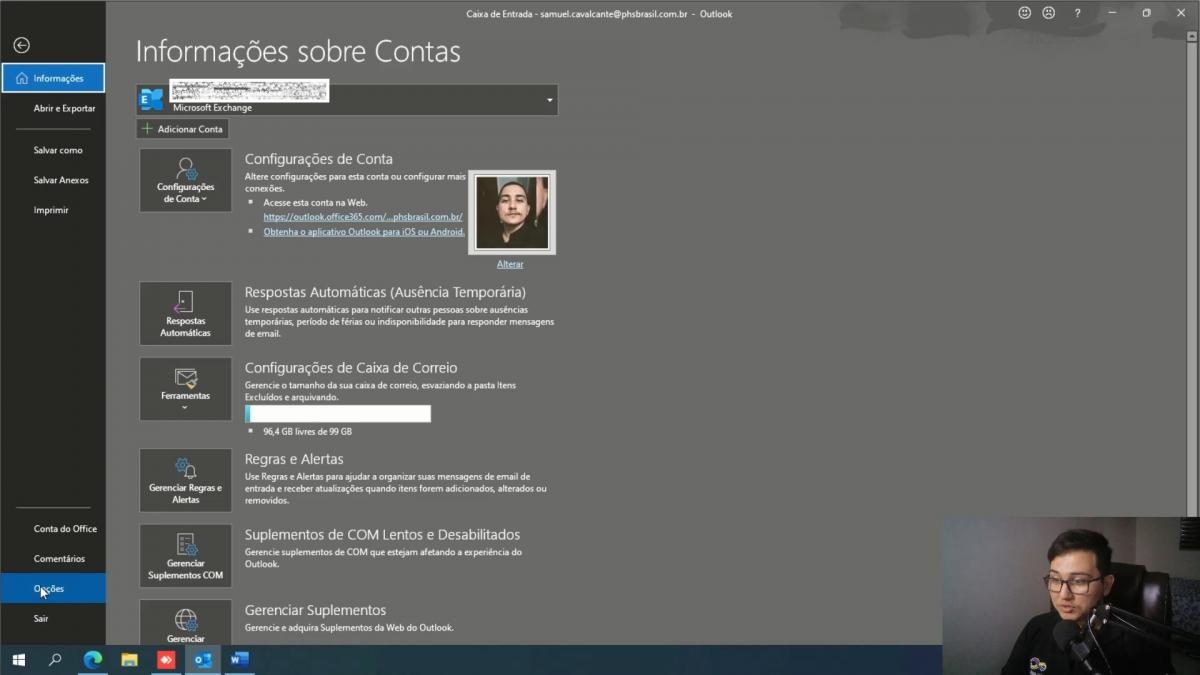Expand the Ferramentas dropdown button
Screen dimensions: 1200x675
(x=185, y=389)
